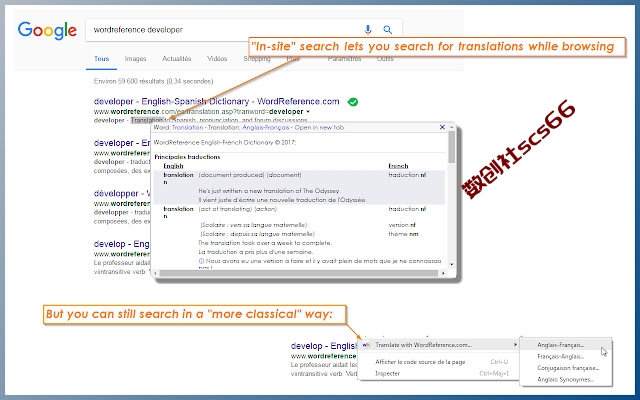The width and height of the screenshot is (640, 400).
Task: Select Conjugaison française submenu entry
Action: [566, 368]
